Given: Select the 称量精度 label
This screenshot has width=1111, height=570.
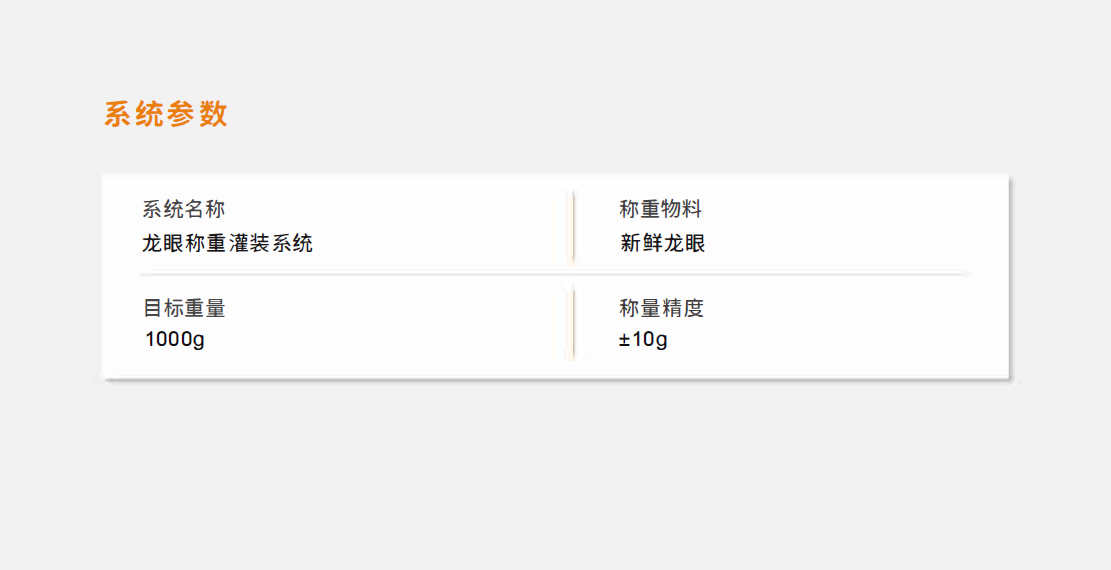Looking at the screenshot, I should 661,308.
